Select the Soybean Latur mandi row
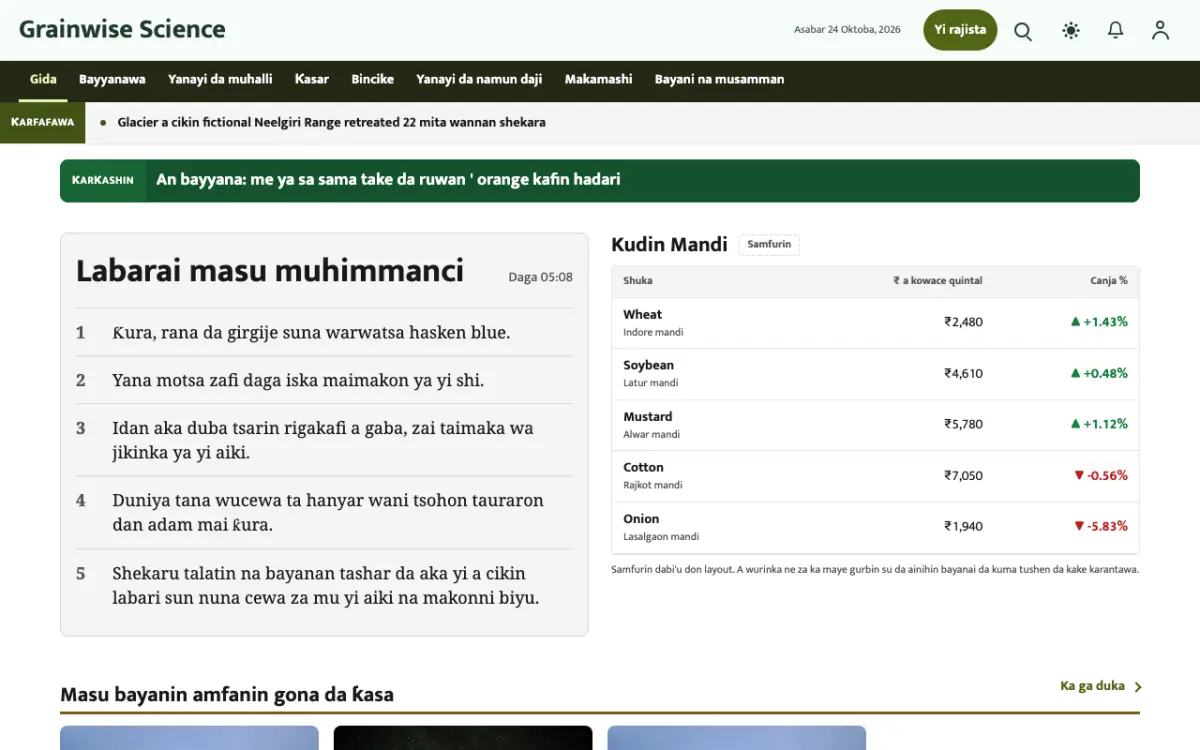The image size is (1200, 750). pos(875,374)
